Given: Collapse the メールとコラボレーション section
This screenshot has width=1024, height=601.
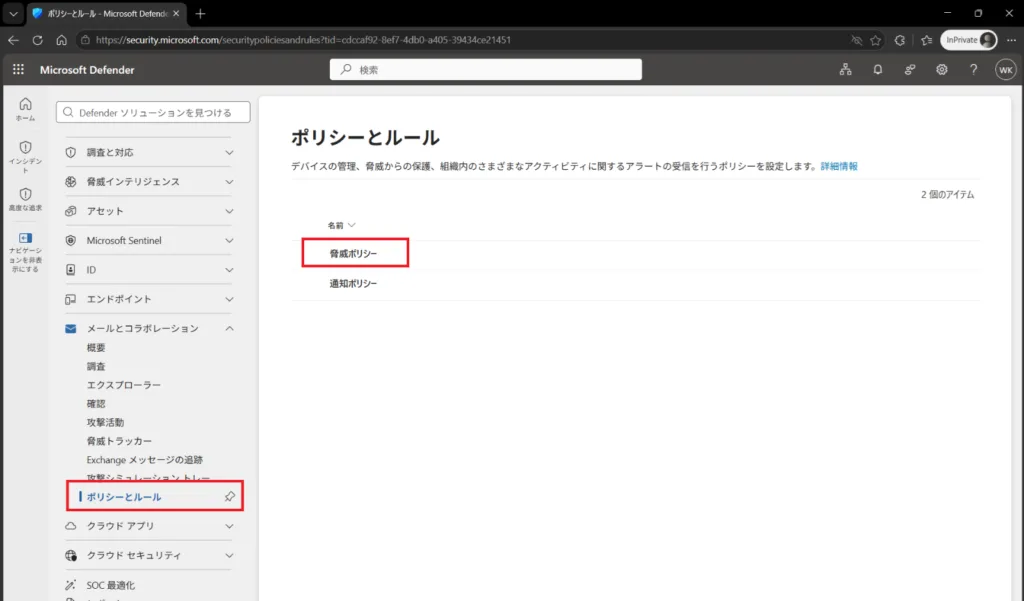Looking at the screenshot, I should coord(149,329).
